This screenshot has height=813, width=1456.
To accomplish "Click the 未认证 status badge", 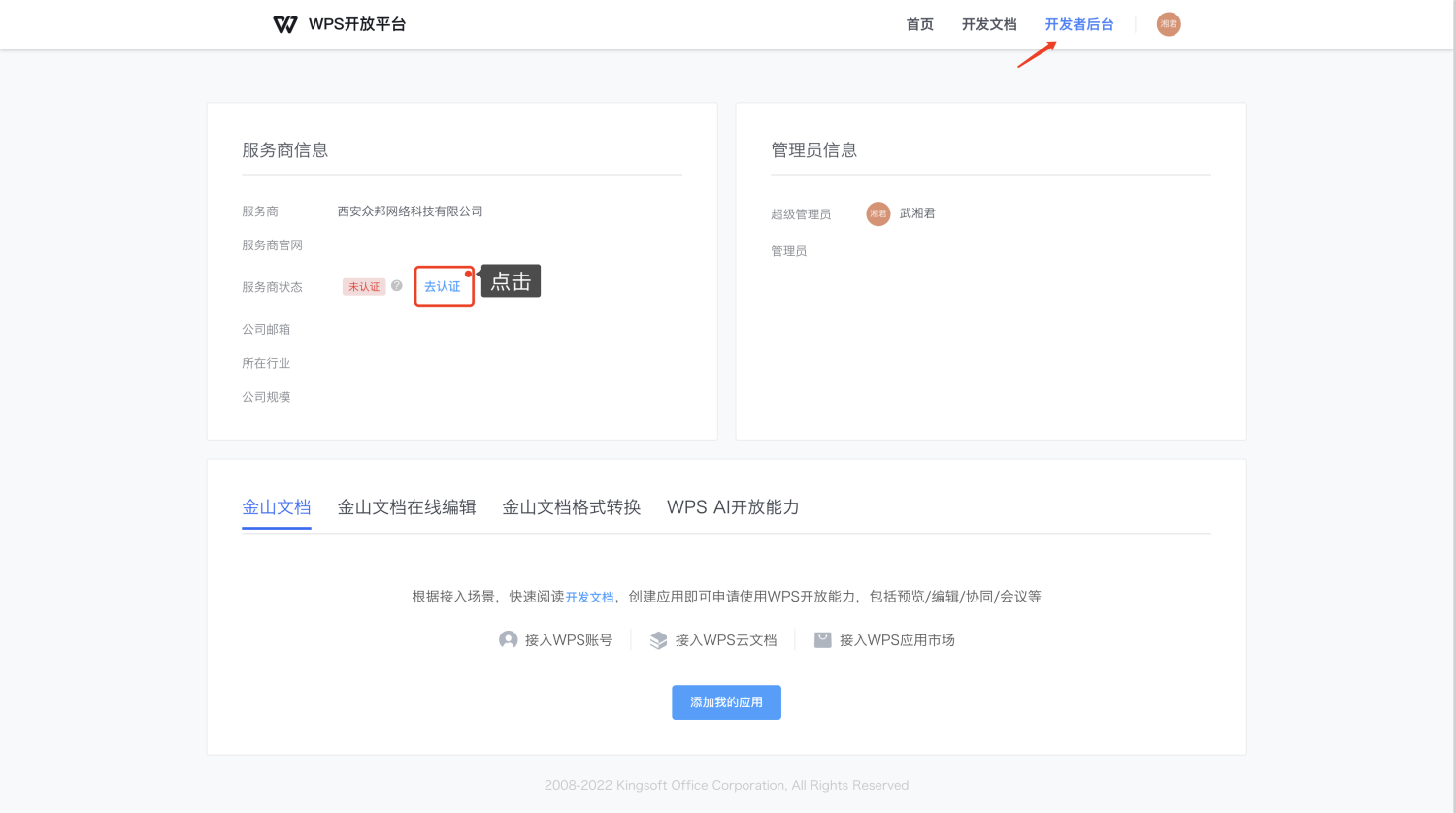I will pos(364,287).
